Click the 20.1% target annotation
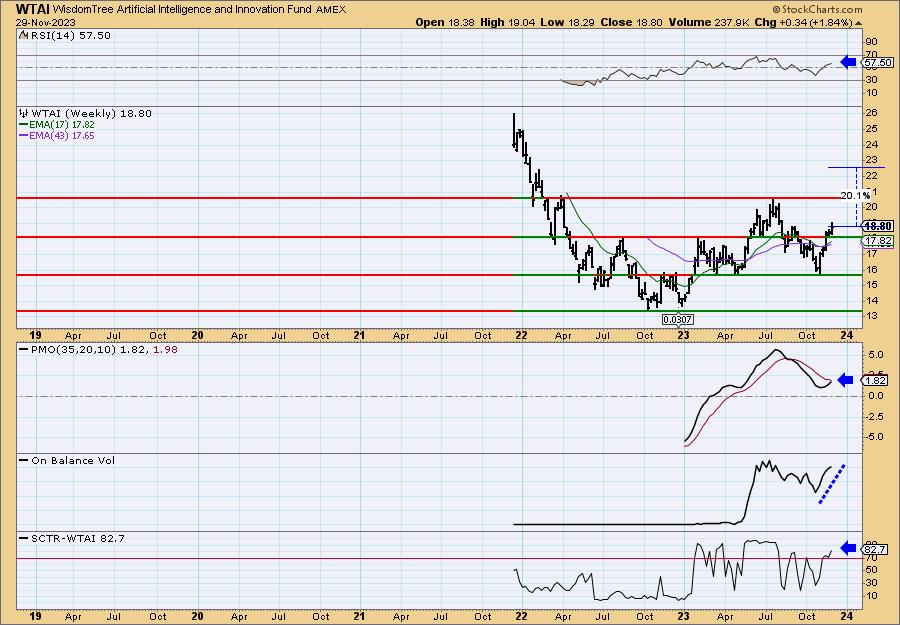The height and width of the screenshot is (625, 900). pos(855,196)
